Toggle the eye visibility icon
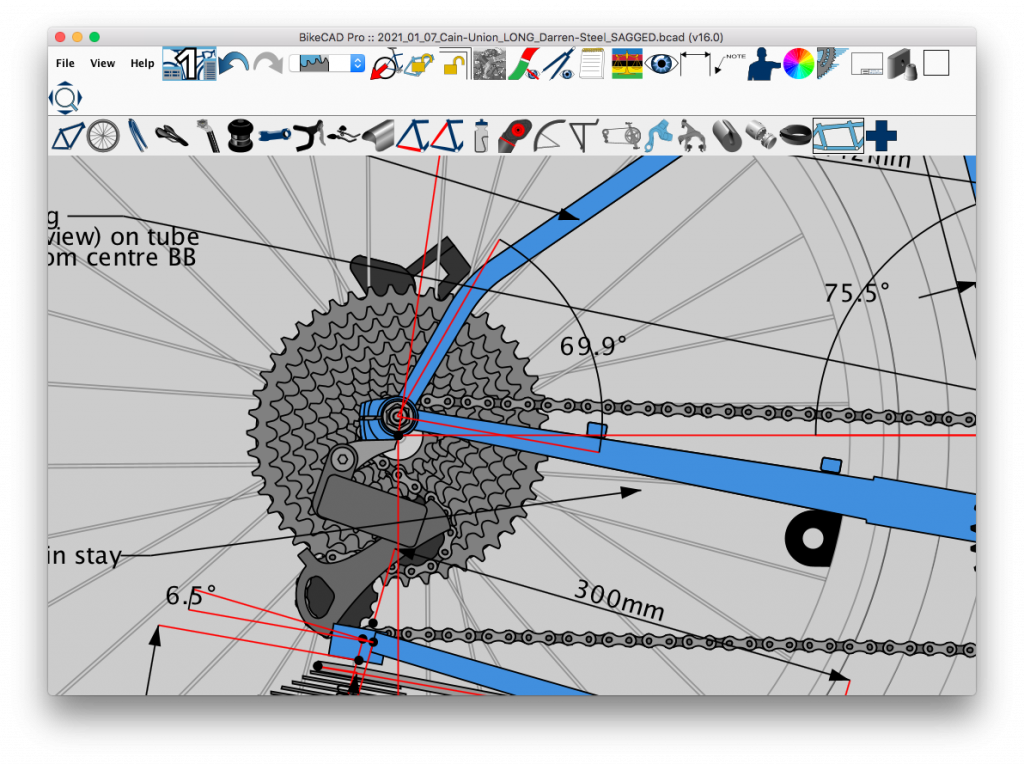This screenshot has height=764, width=1024. coord(661,64)
